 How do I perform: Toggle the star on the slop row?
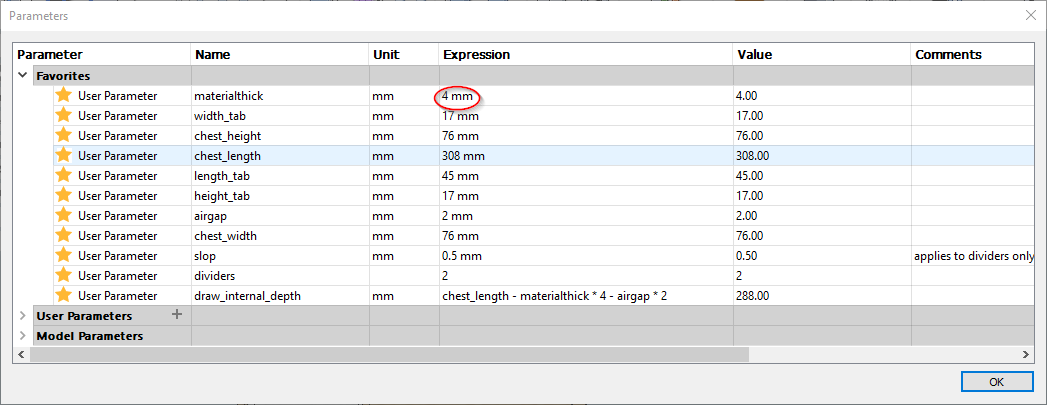(64, 255)
